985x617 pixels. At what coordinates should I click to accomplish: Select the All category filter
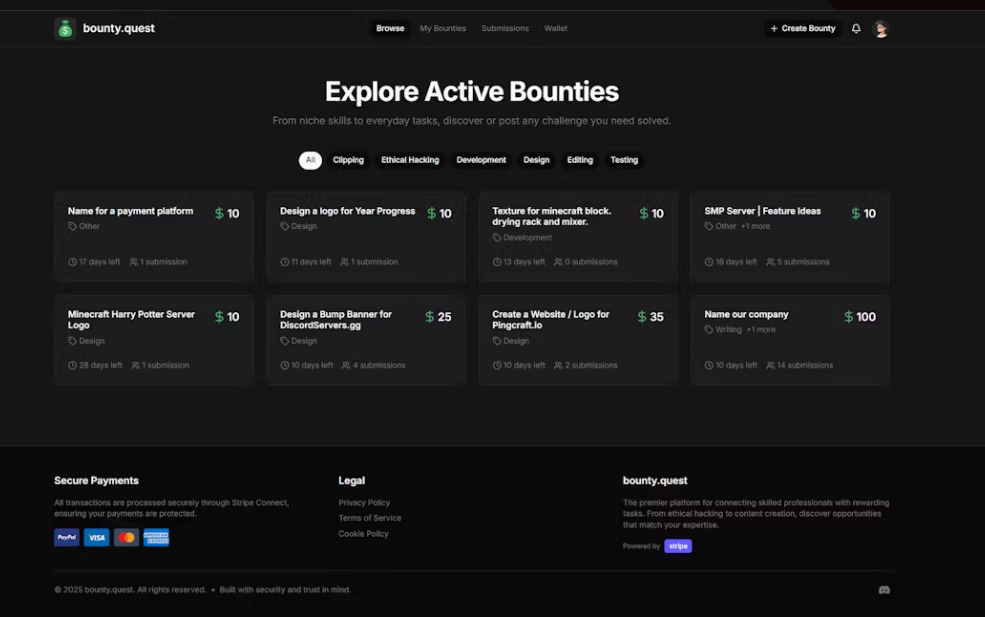coord(310,160)
